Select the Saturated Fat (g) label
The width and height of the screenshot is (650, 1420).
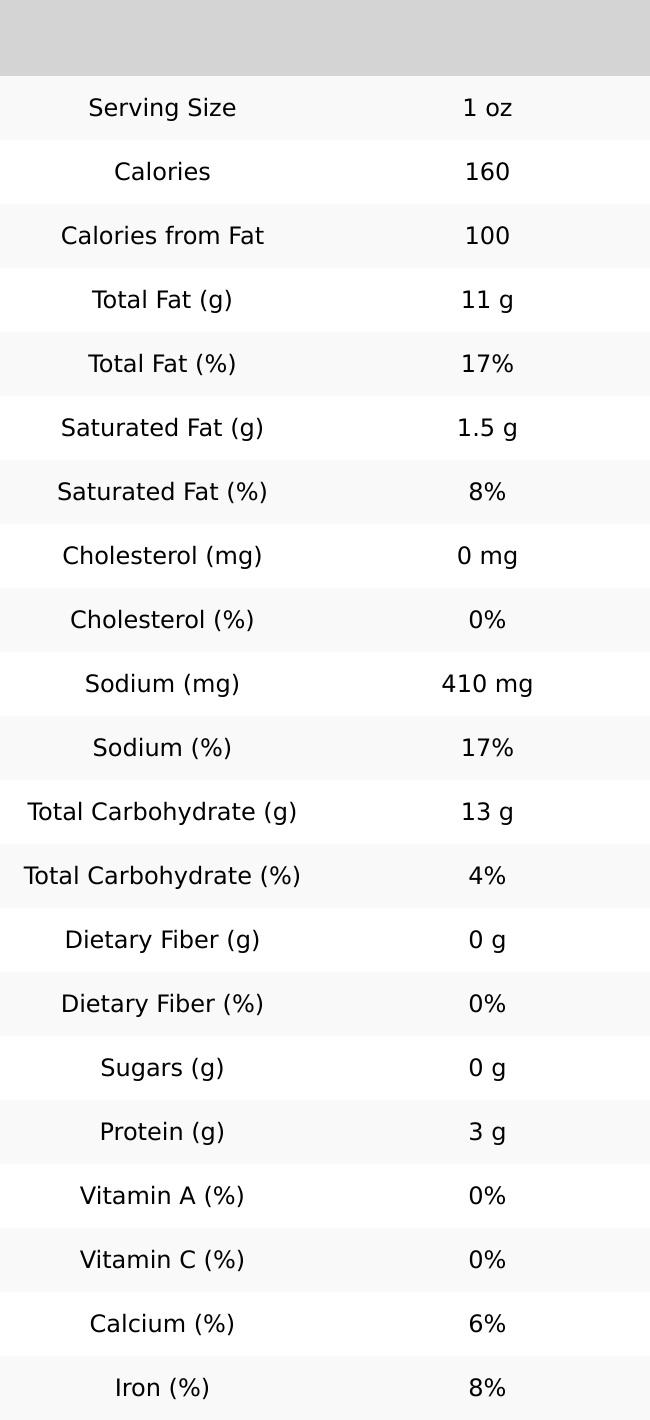click(162, 428)
